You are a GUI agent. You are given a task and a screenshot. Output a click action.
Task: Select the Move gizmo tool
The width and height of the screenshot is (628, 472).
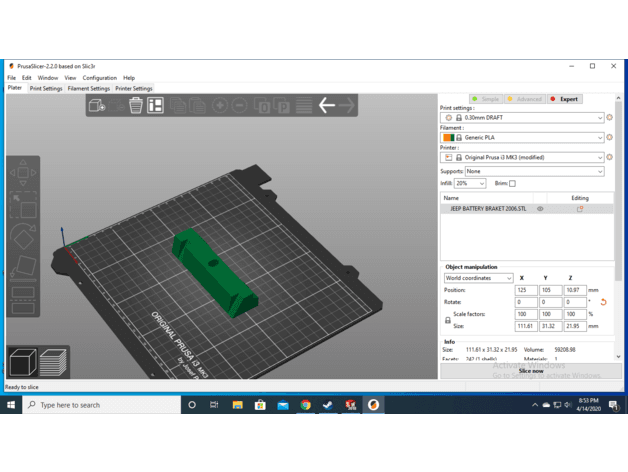point(23,173)
